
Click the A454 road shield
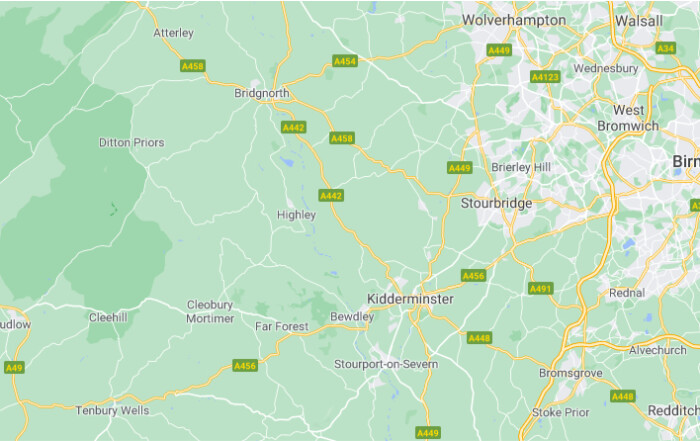pyautogui.click(x=345, y=61)
